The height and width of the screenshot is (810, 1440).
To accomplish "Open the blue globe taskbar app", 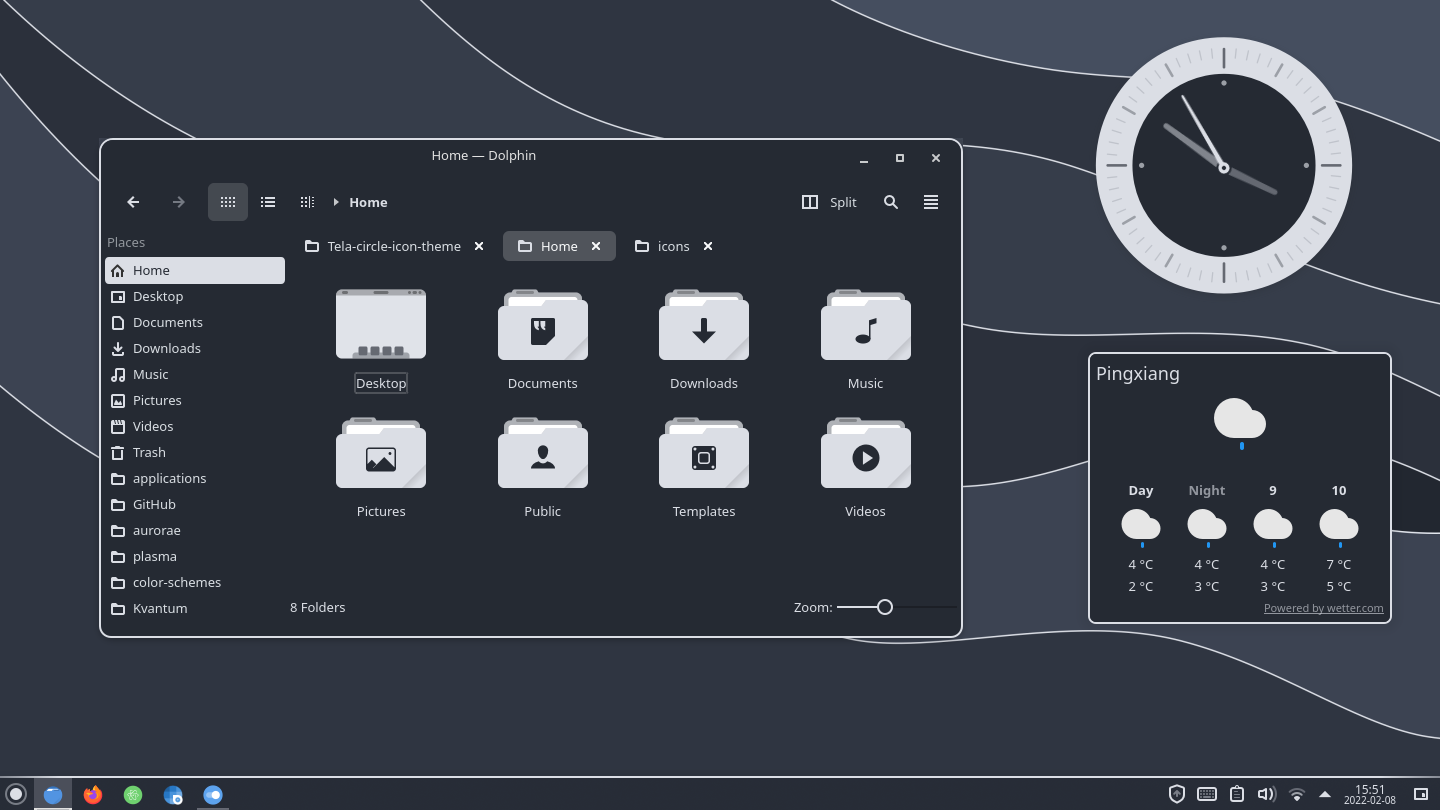I will click(x=173, y=794).
